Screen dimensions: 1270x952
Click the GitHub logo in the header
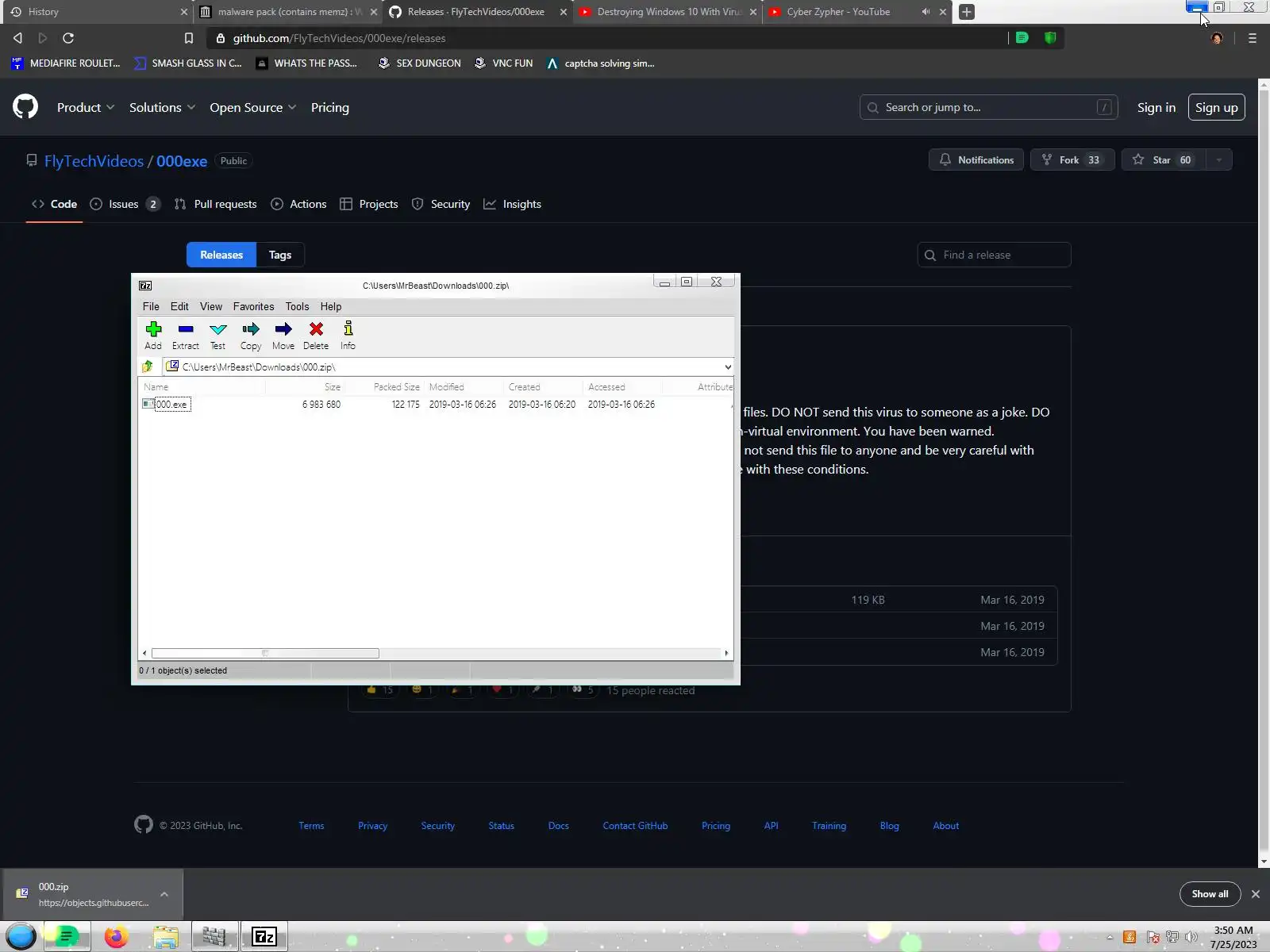[25, 107]
